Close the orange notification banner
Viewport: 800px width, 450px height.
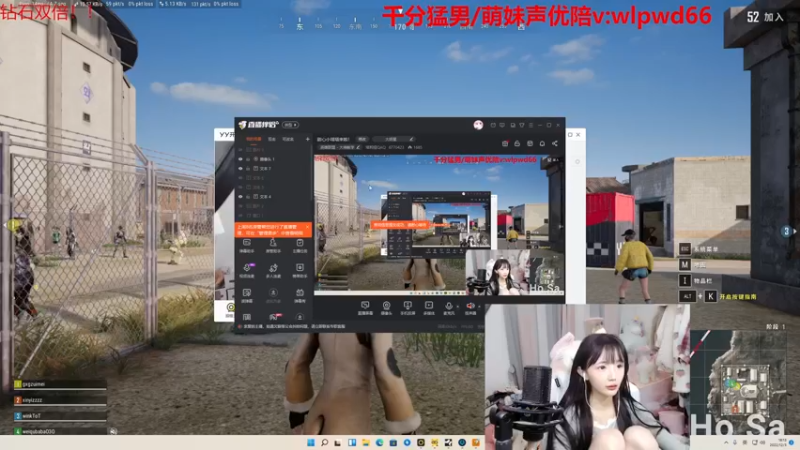(x=307, y=227)
